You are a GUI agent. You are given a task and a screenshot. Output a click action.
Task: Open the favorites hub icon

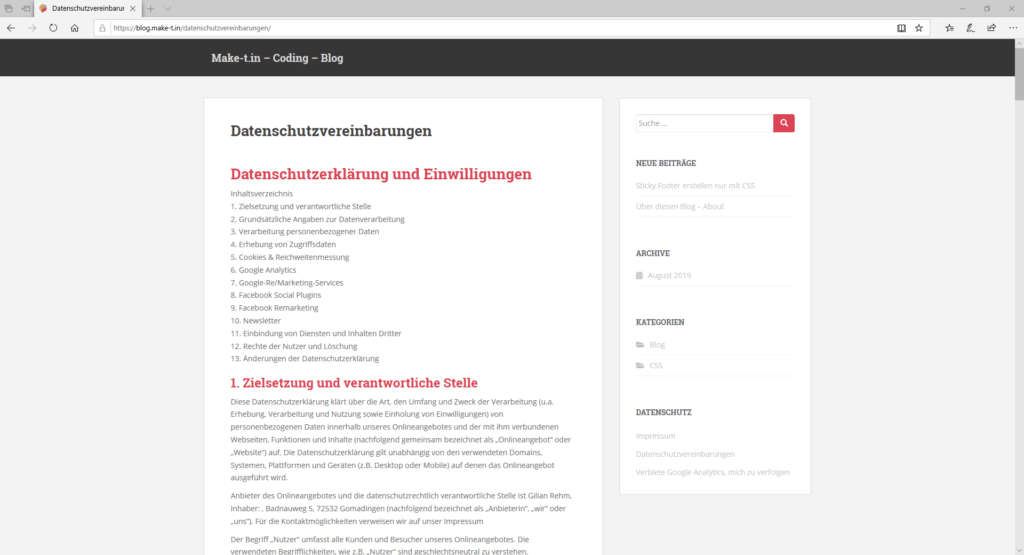[x=950, y=28]
